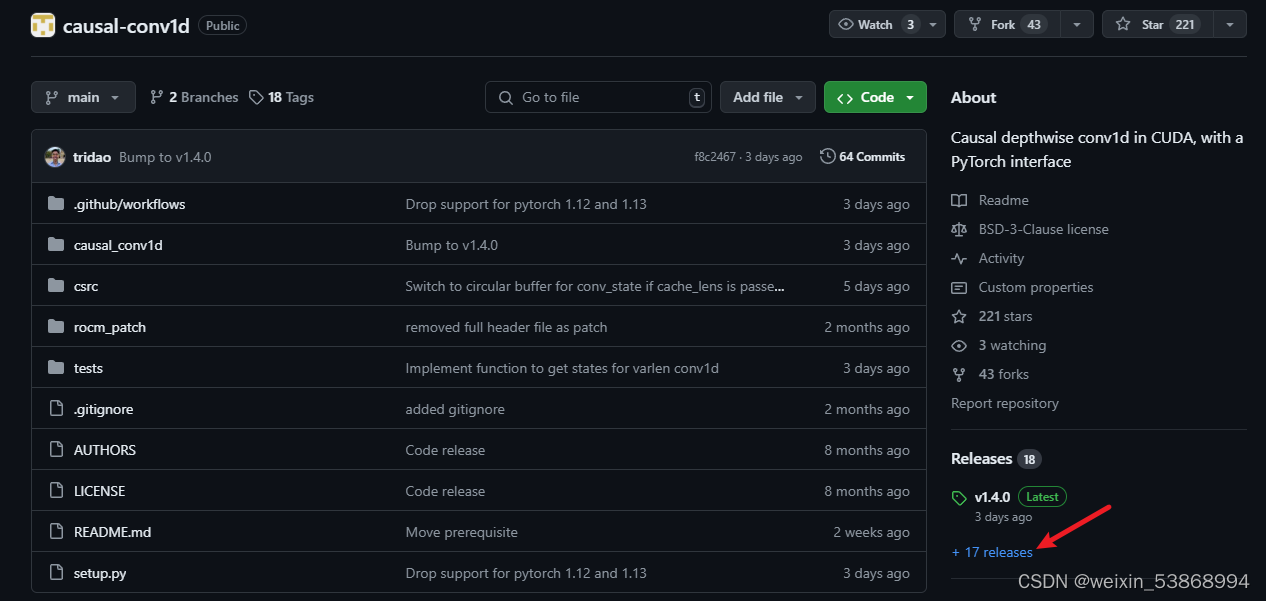1266x601 pixels.
Task: Click the folder icon beside csrc
Action: coord(55,286)
